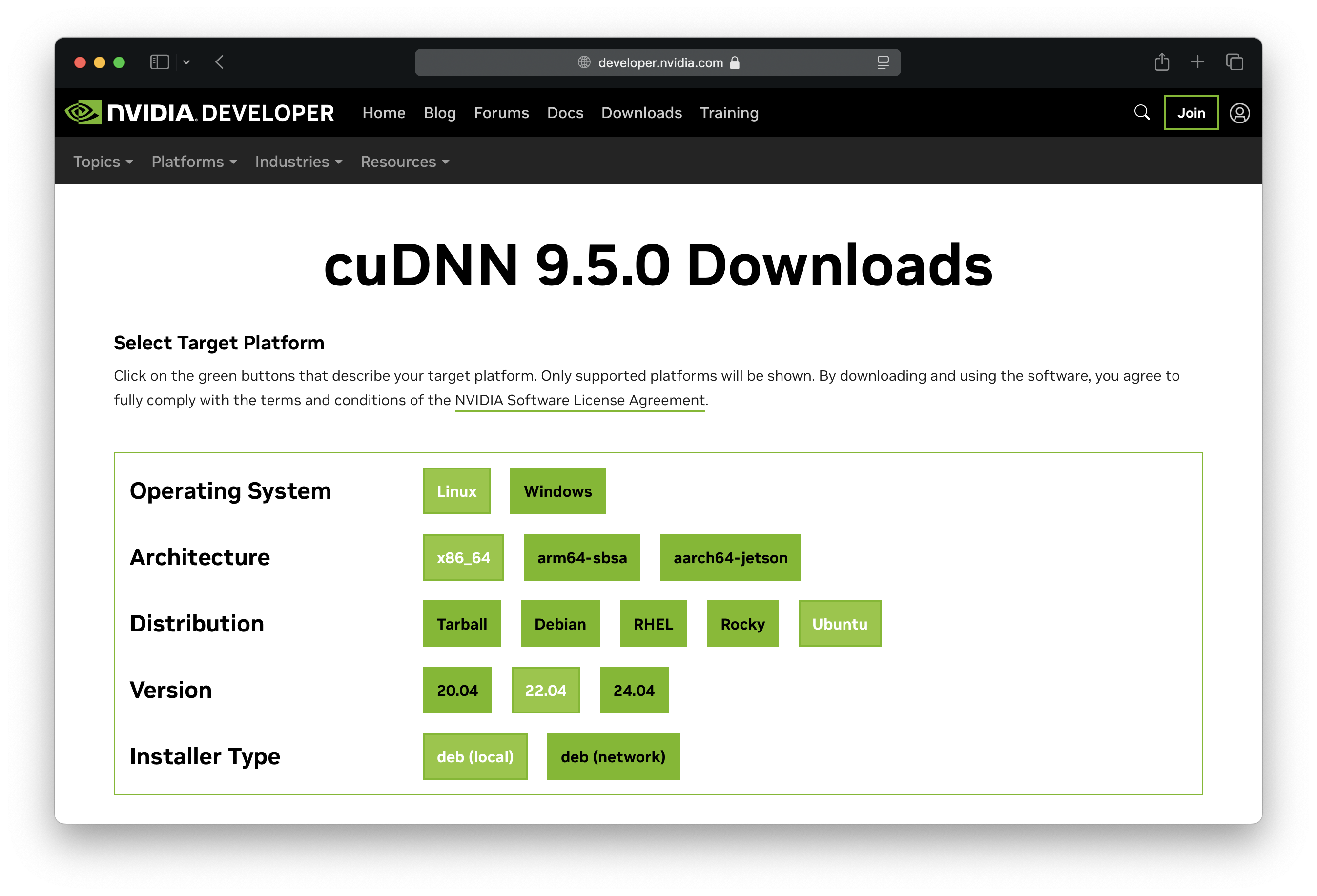Screen dimensions: 1317x896
Task: Open the user account profile icon
Action: click(1239, 113)
